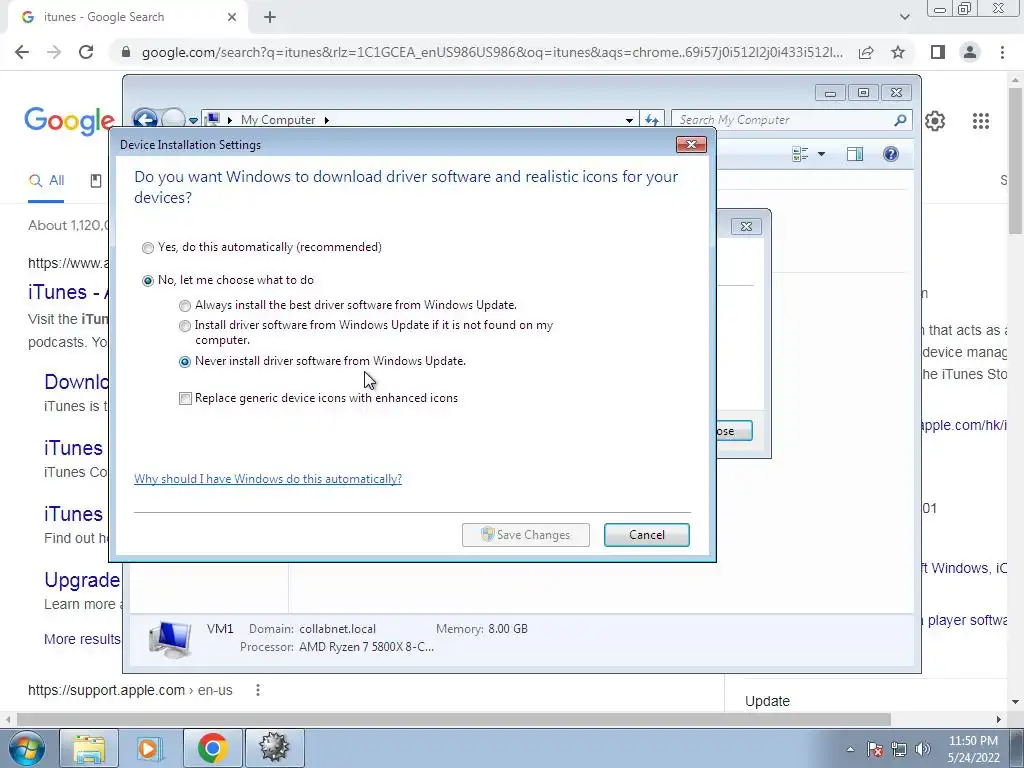1024x768 pixels.
Task: Close the 'itunes - Google Search' tab
Action: 232,17
